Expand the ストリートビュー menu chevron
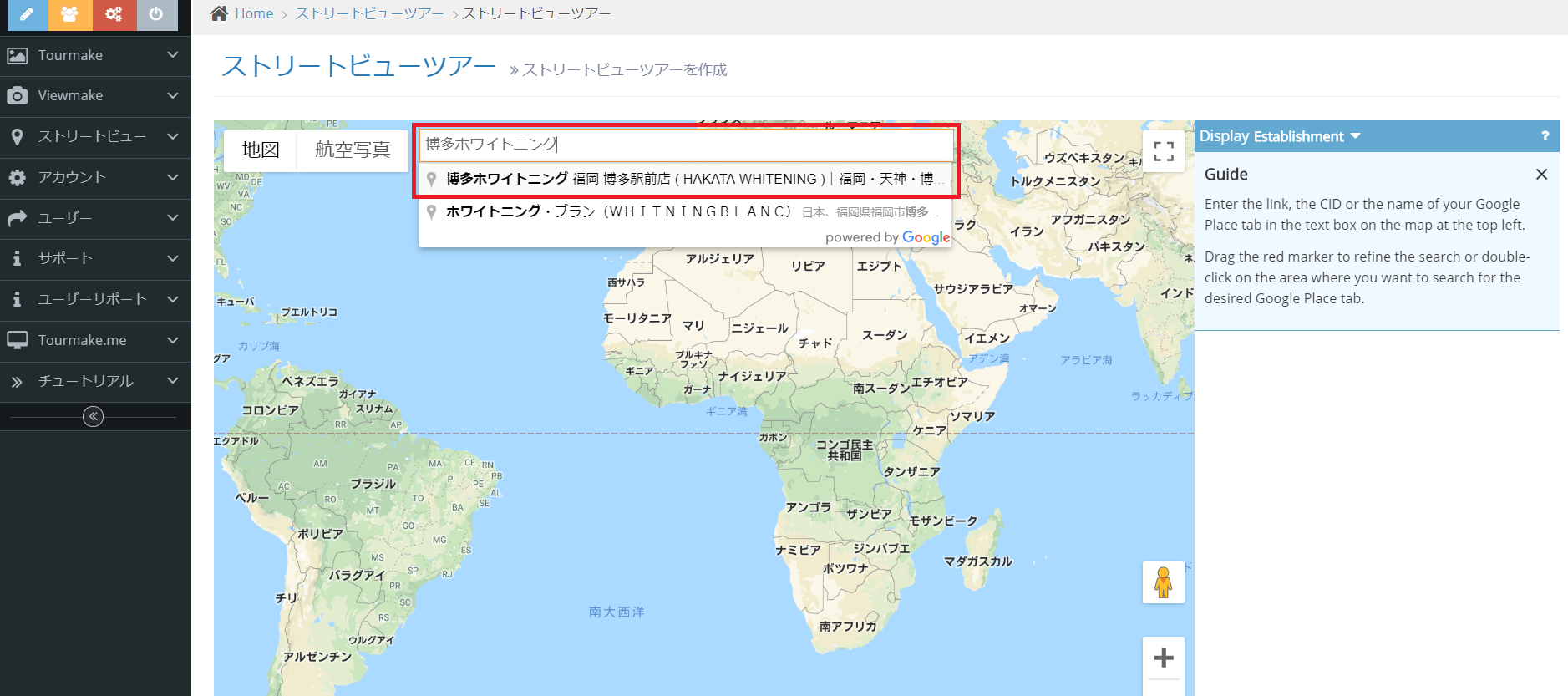The width and height of the screenshot is (1568, 696). coord(173,136)
